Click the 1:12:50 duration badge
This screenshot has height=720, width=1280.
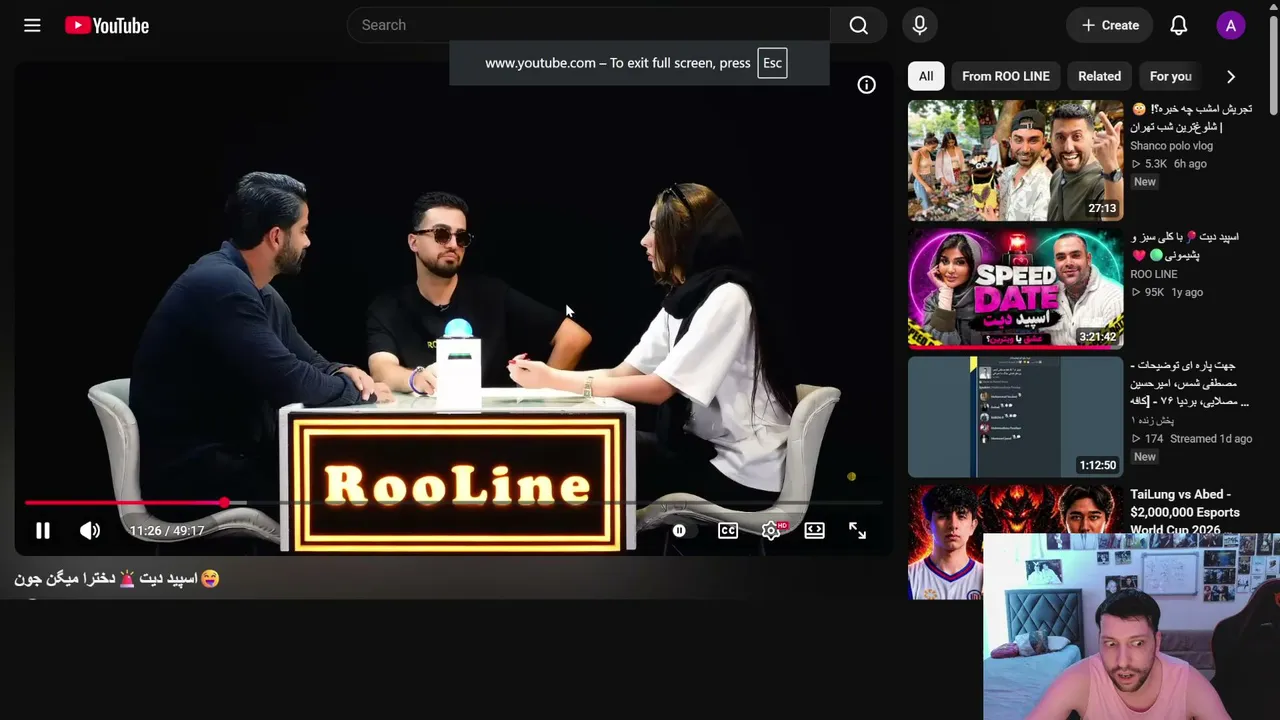(x=1097, y=465)
